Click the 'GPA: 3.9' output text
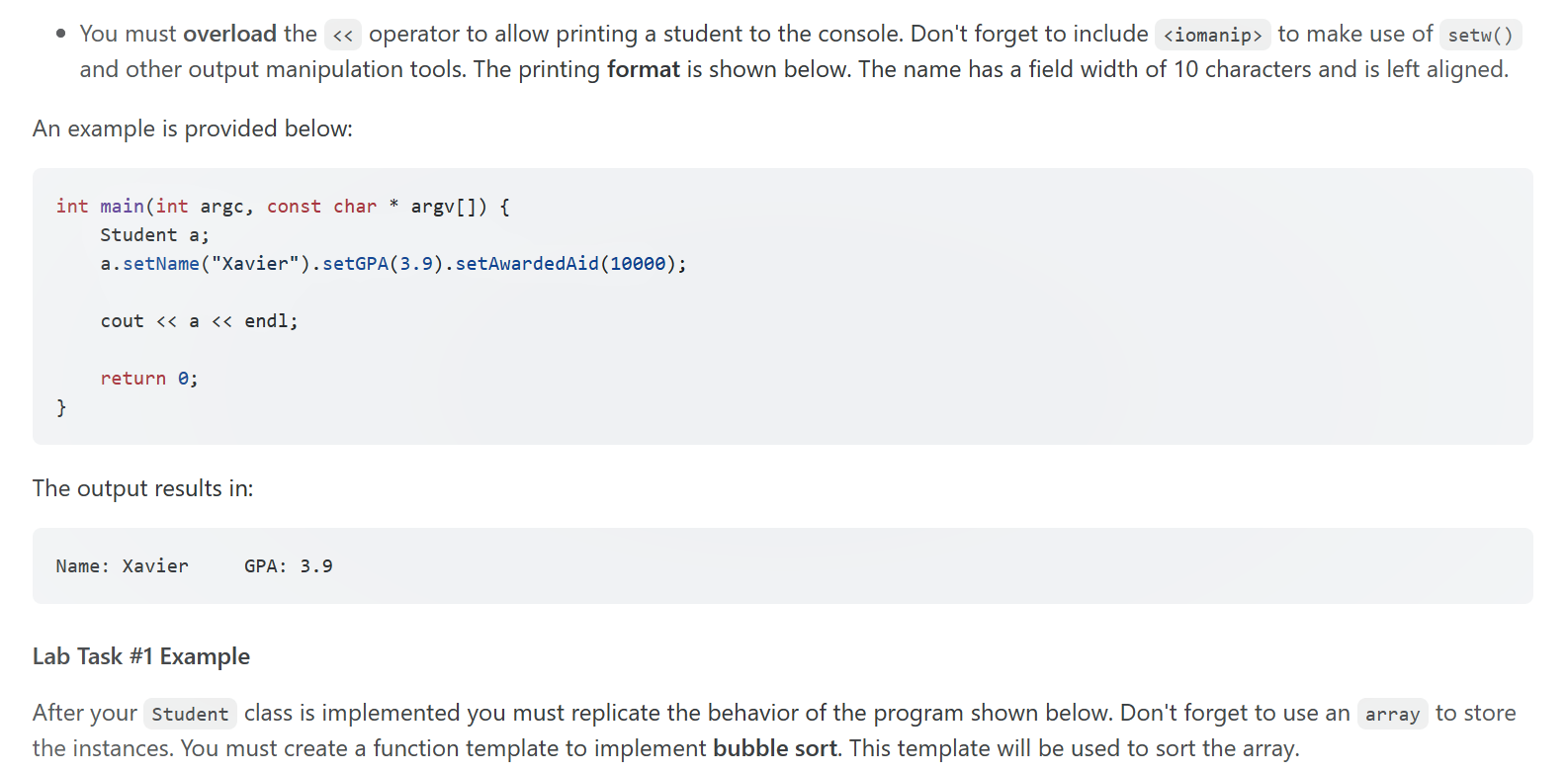This screenshot has height=773, width=1568. [289, 566]
